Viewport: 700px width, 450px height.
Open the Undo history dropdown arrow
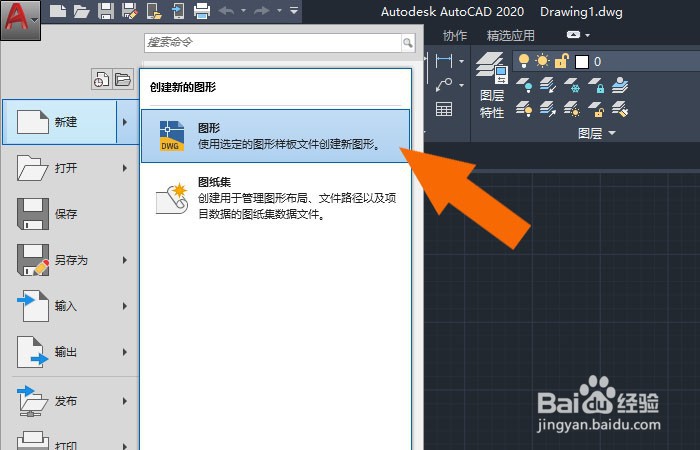pos(243,10)
